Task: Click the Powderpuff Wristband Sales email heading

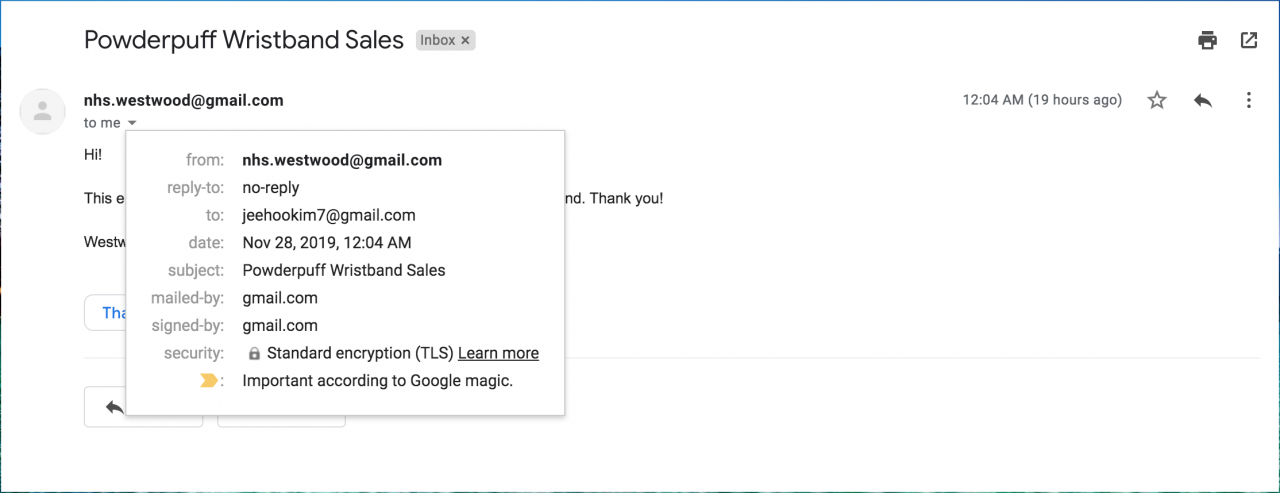Action: [x=244, y=40]
